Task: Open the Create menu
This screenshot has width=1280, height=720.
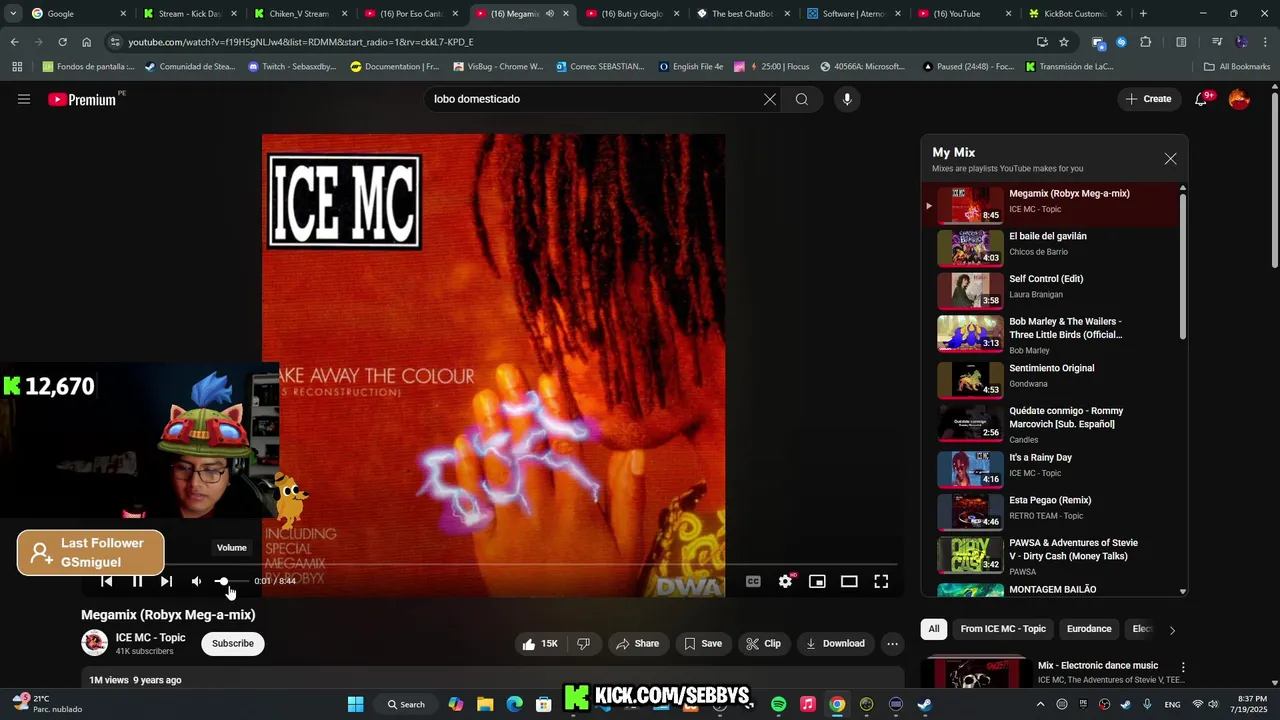Action: (x=1148, y=99)
